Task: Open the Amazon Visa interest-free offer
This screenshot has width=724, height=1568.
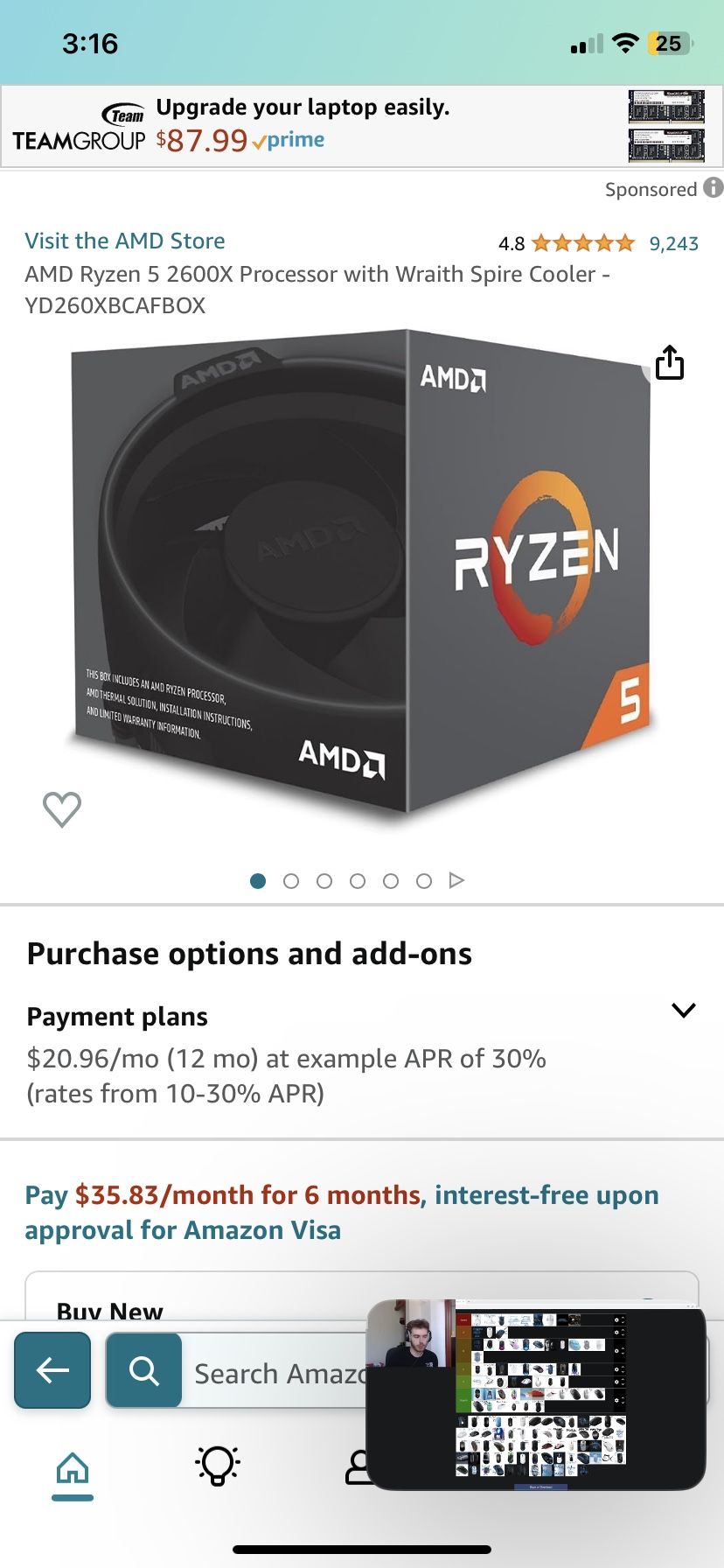Action: [342, 1213]
